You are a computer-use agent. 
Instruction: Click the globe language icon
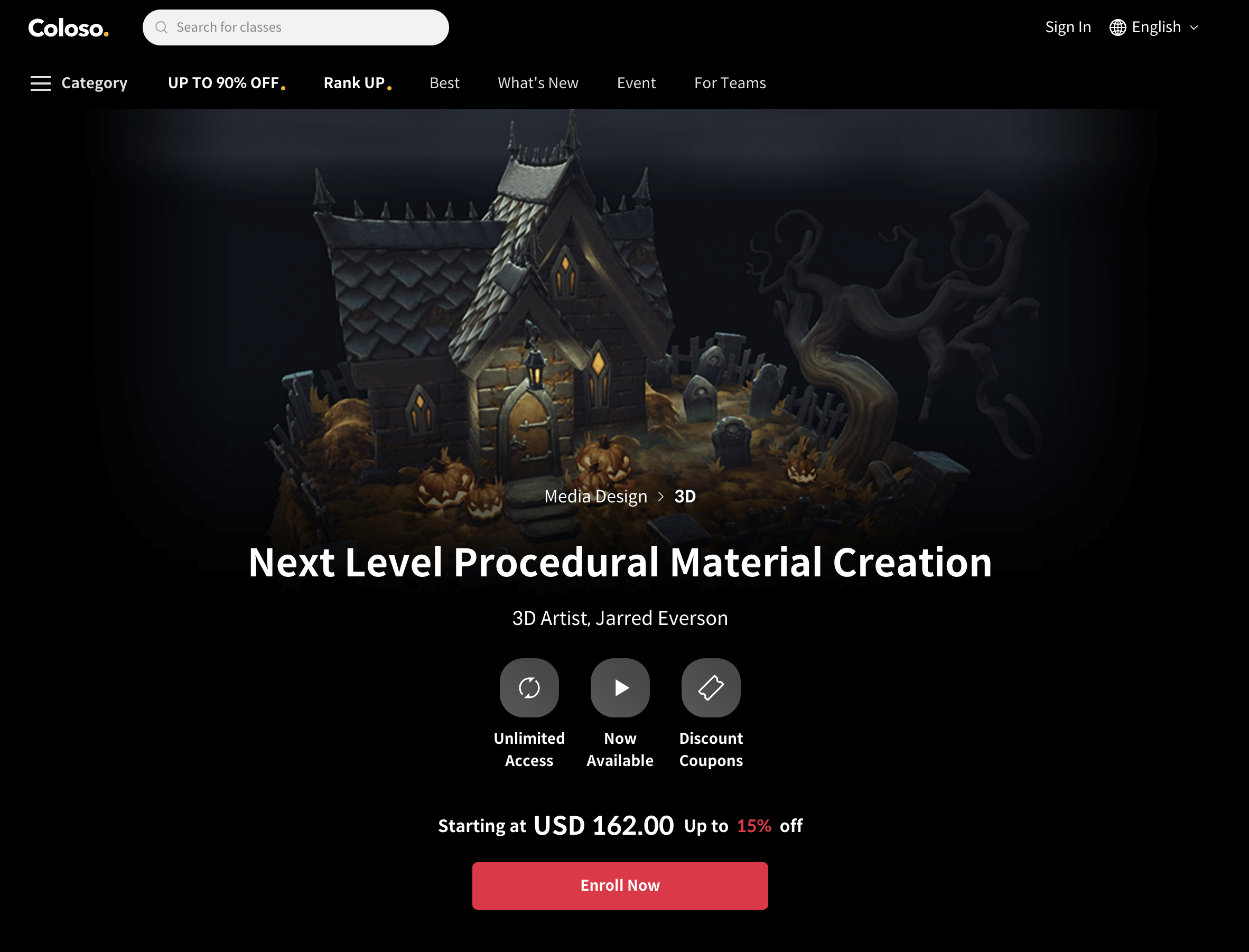tap(1117, 27)
